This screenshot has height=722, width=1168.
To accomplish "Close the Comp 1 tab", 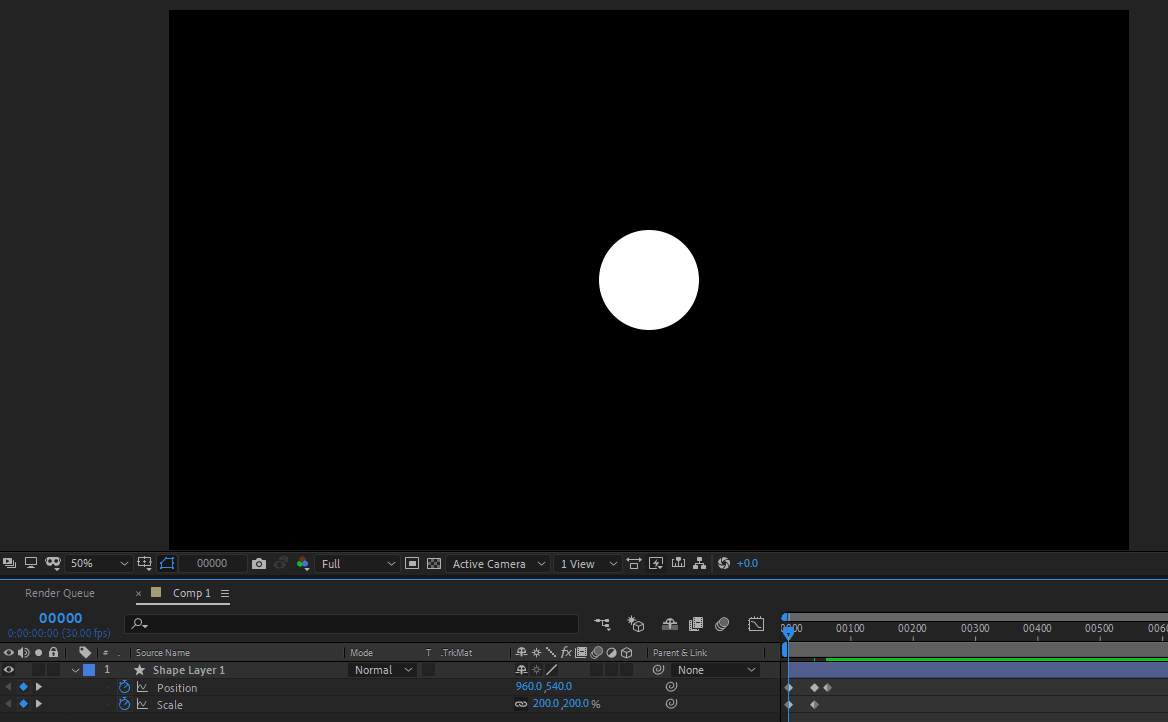I will pos(139,594).
